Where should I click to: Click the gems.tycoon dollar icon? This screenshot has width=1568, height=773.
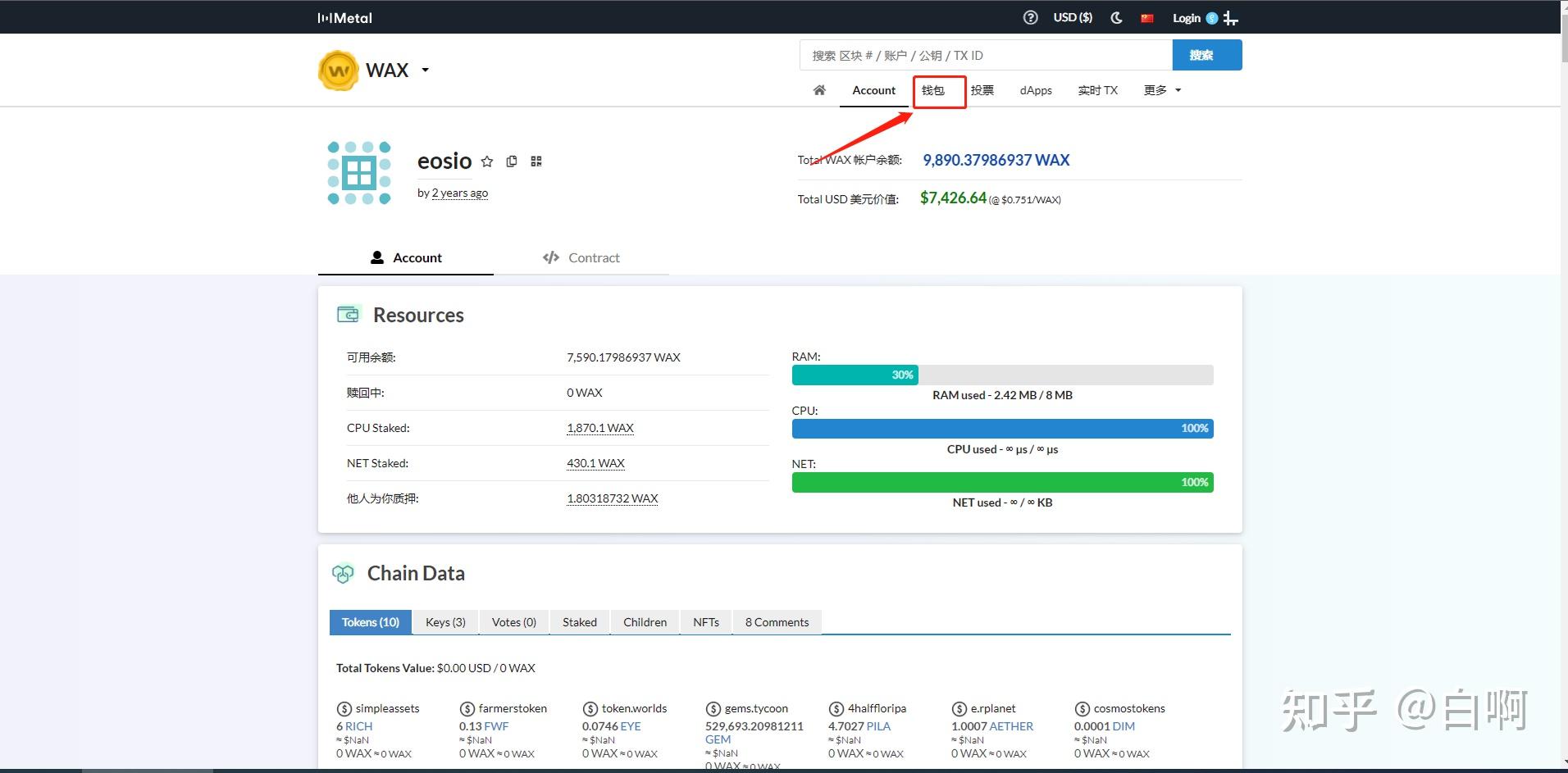coord(713,709)
